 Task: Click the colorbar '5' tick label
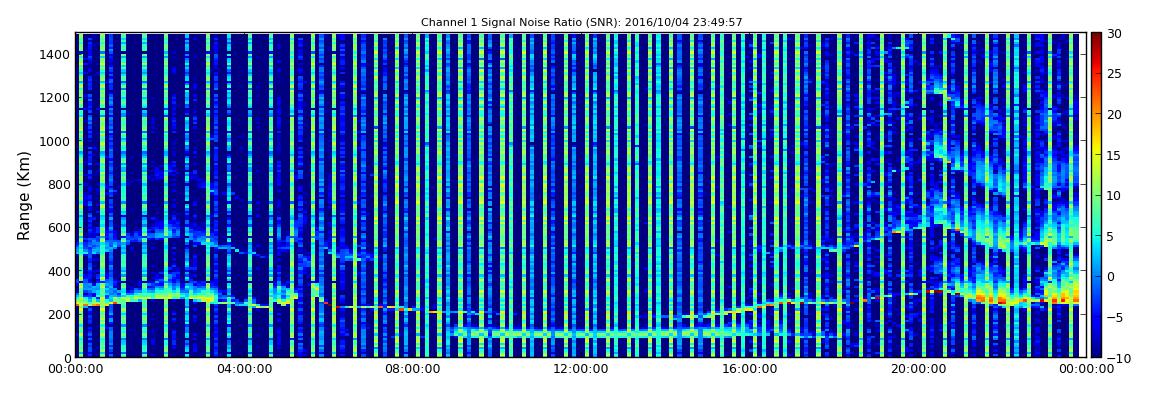pyautogui.click(x=1111, y=236)
